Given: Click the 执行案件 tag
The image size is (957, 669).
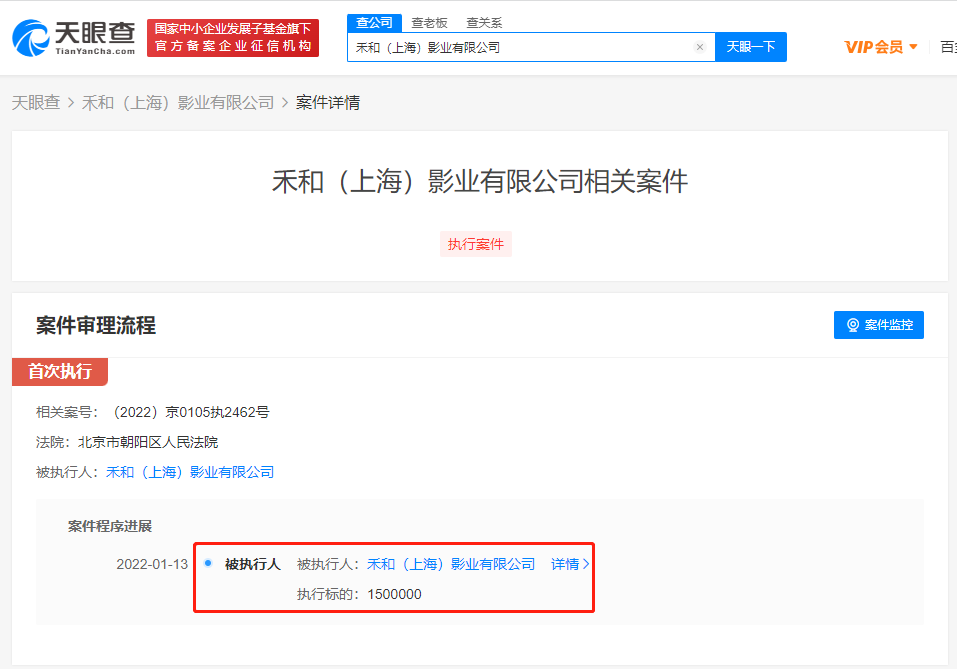Looking at the screenshot, I should click(x=475, y=244).
